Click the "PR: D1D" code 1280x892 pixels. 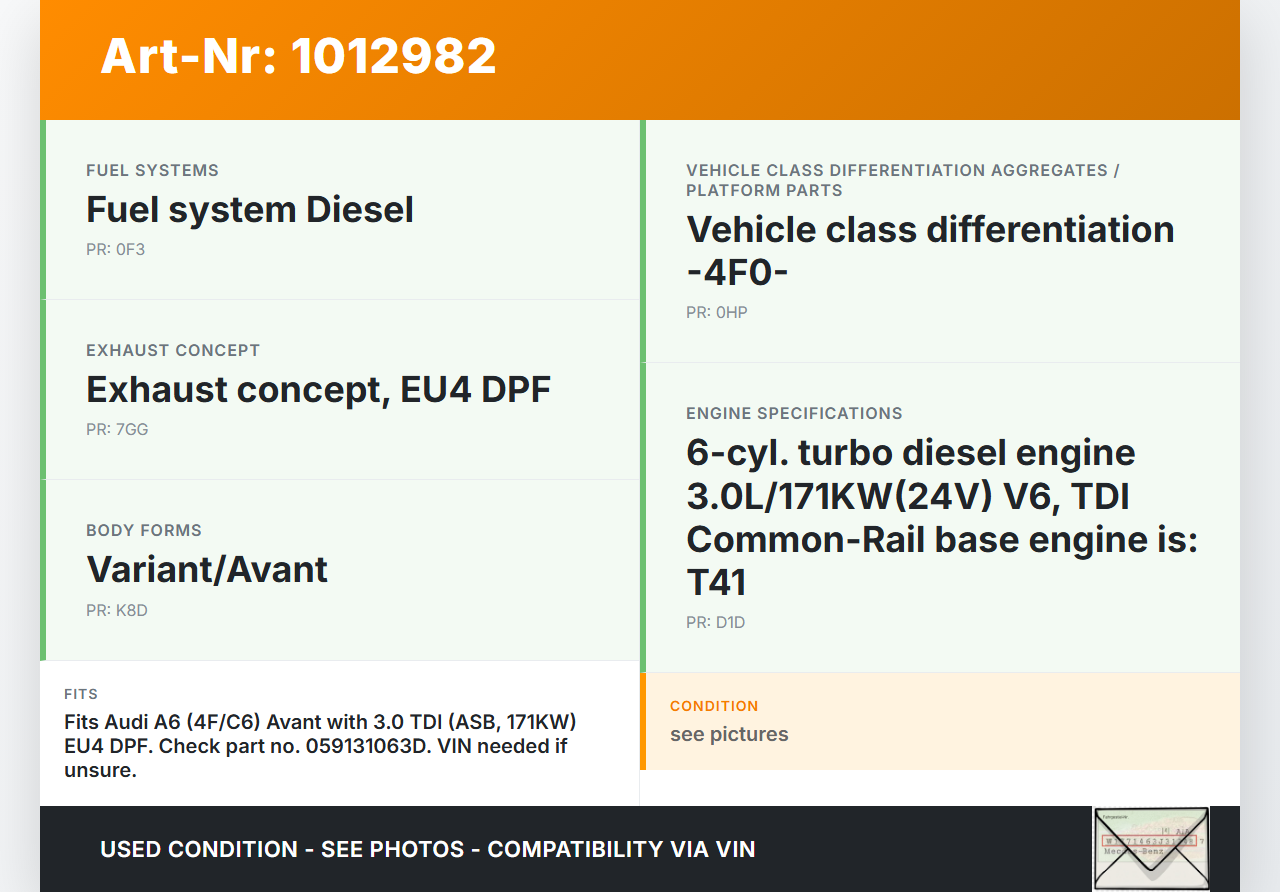point(716,622)
